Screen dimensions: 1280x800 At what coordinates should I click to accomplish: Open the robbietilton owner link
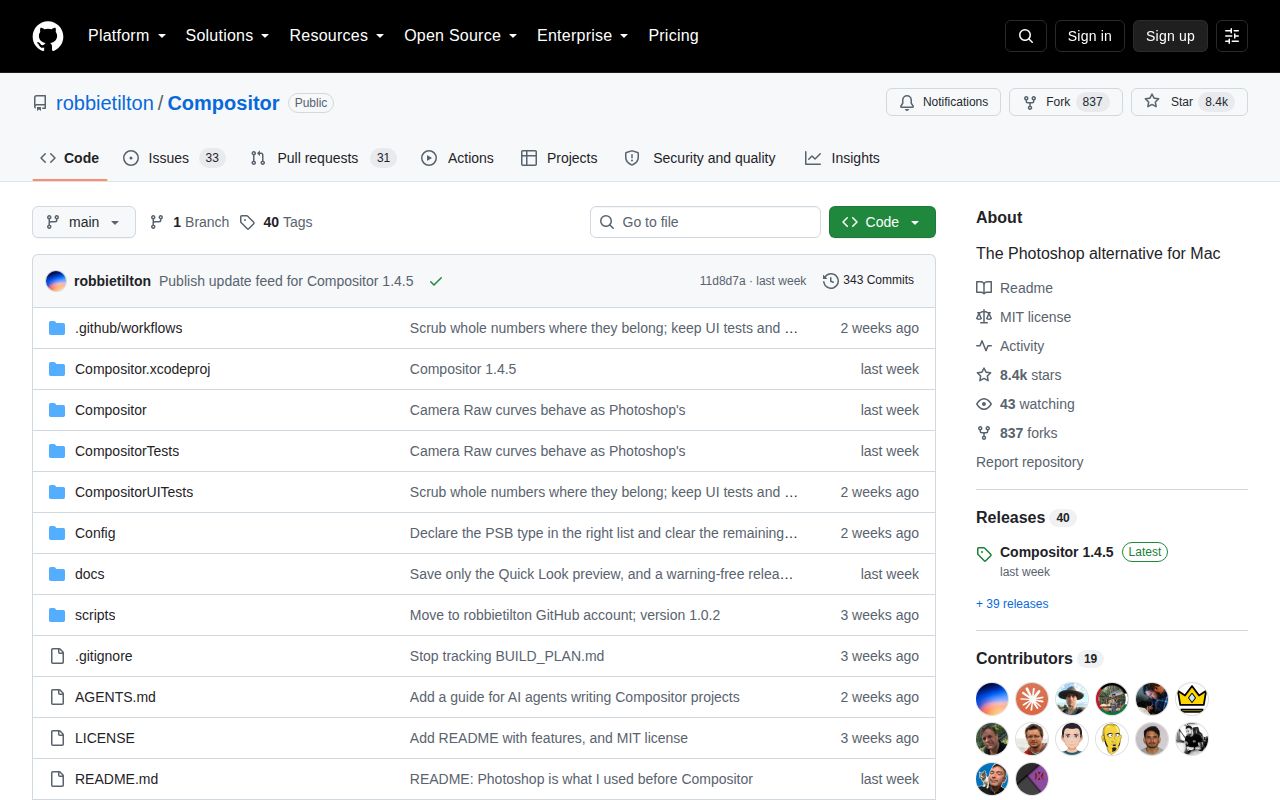[105, 103]
